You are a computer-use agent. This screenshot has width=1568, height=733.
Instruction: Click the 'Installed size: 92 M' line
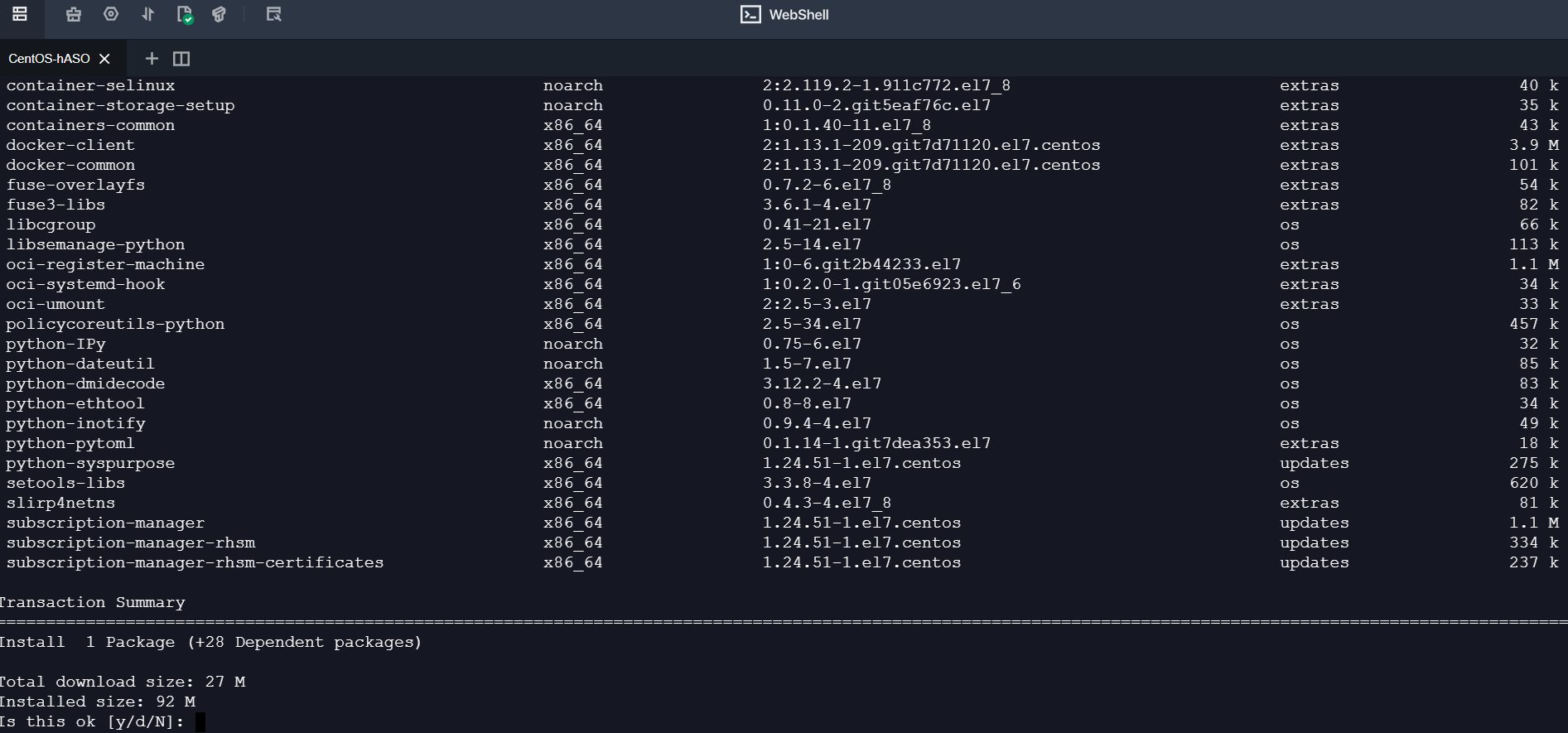coord(98,702)
